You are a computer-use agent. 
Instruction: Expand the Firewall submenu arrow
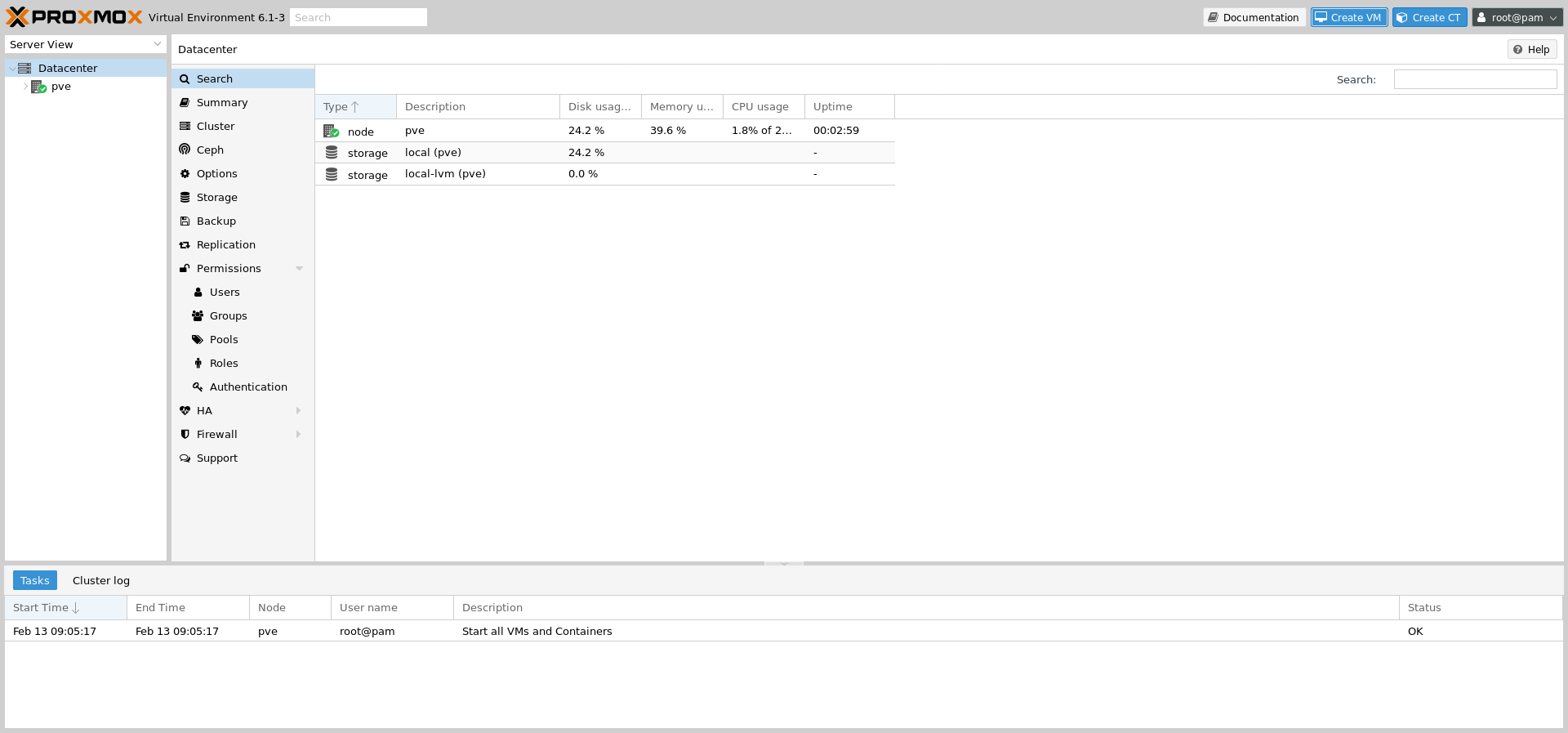click(299, 435)
